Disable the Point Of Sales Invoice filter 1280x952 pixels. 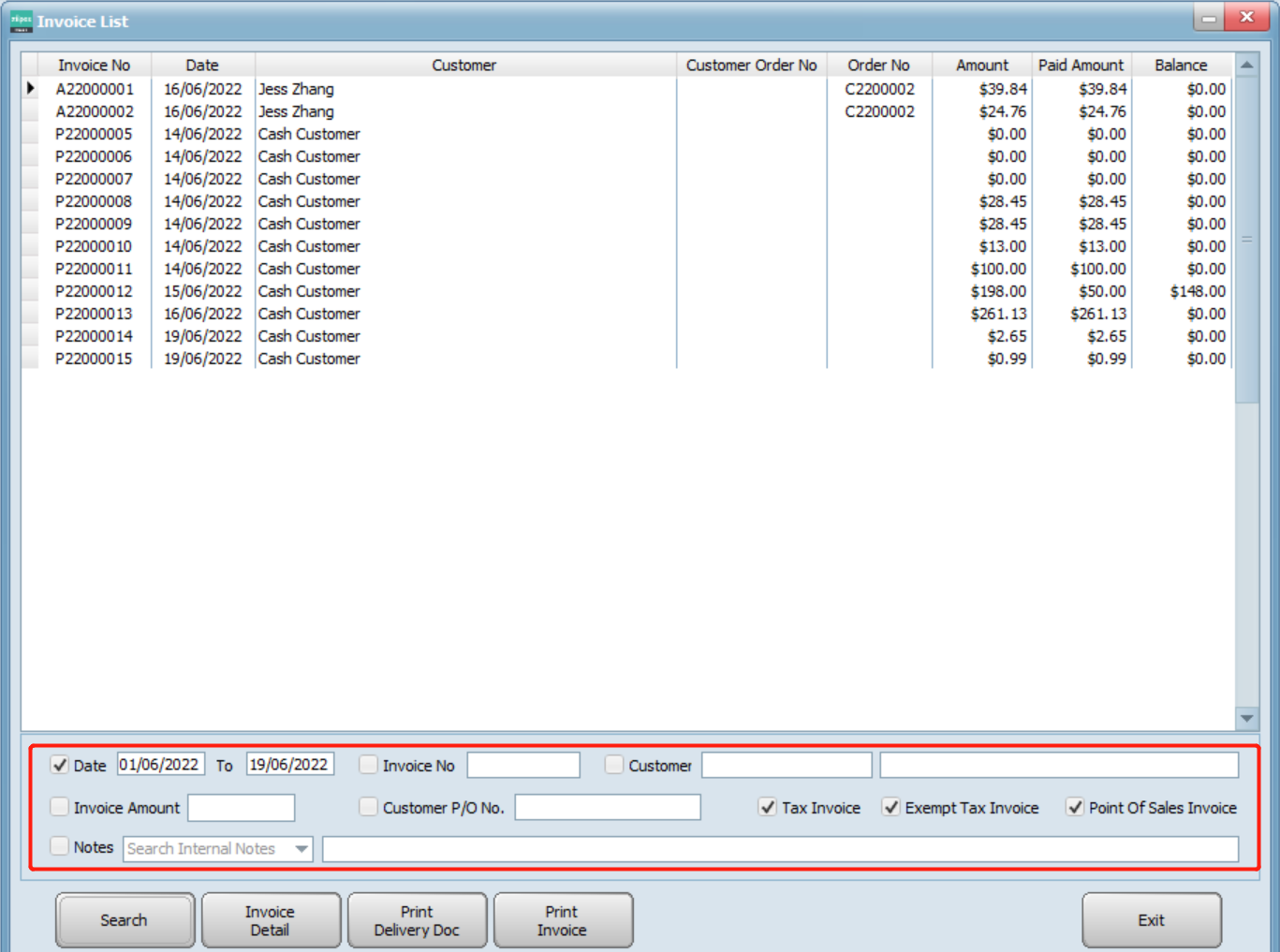(1074, 807)
